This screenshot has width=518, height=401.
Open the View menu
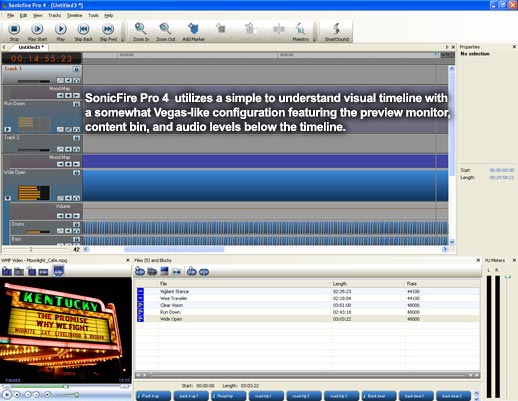(38, 15)
